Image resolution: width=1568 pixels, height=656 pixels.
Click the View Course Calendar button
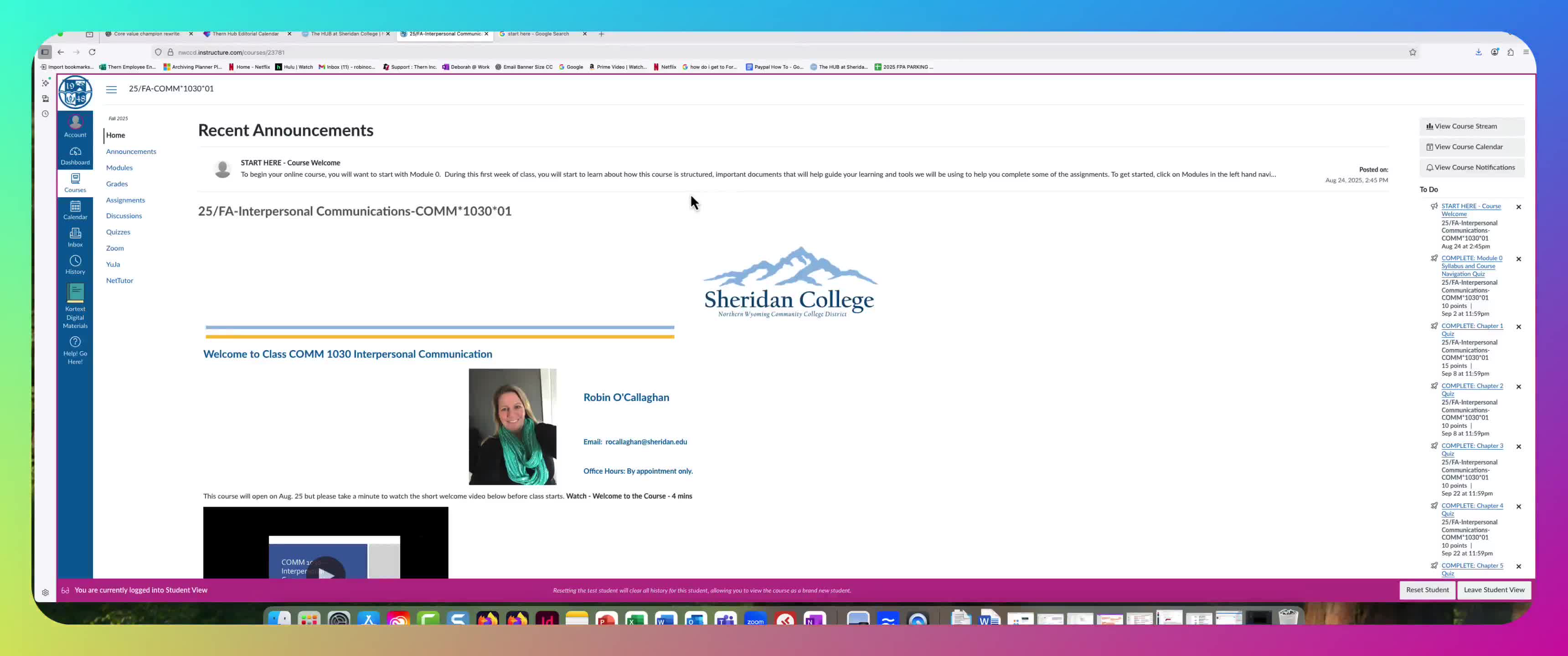click(1471, 147)
